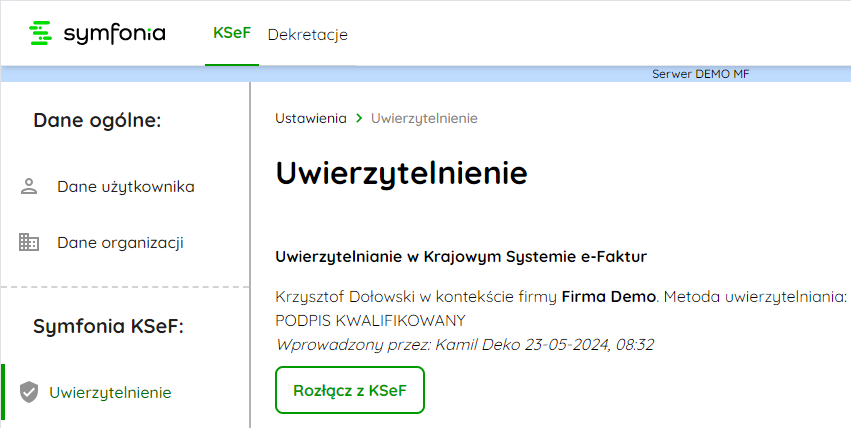
Task: Click the Symfonia KSeF section heading
Action: click(x=109, y=327)
